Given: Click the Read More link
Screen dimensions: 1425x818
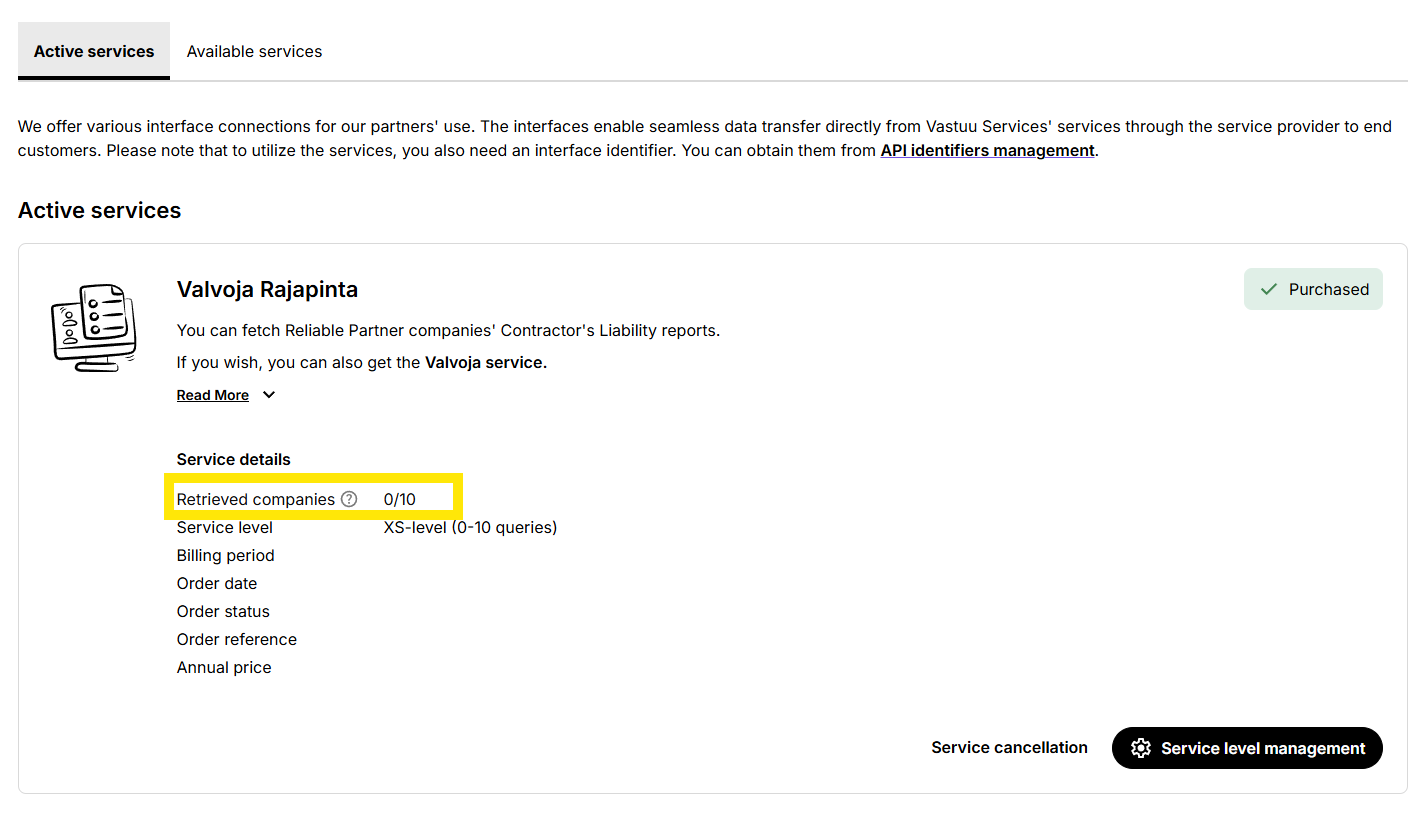Looking at the screenshot, I should pos(213,395).
